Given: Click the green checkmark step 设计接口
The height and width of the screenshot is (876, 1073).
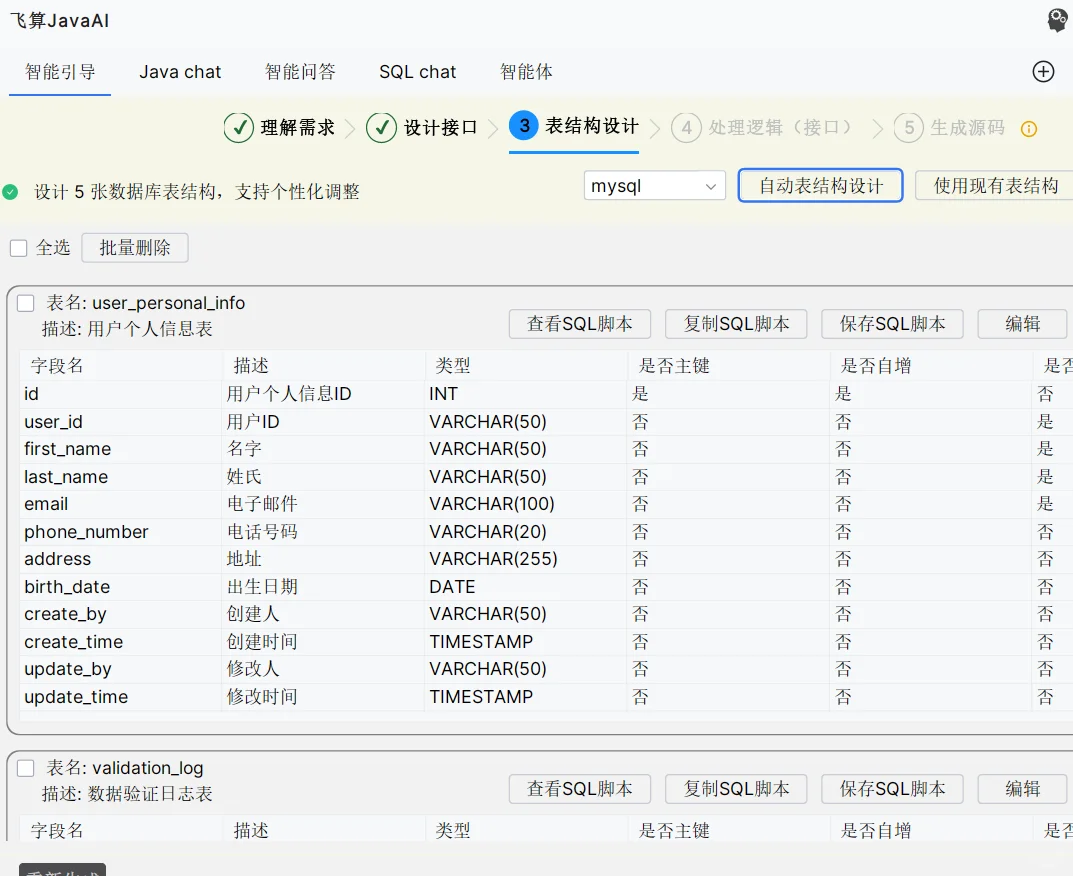Looking at the screenshot, I should click(x=422, y=127).
